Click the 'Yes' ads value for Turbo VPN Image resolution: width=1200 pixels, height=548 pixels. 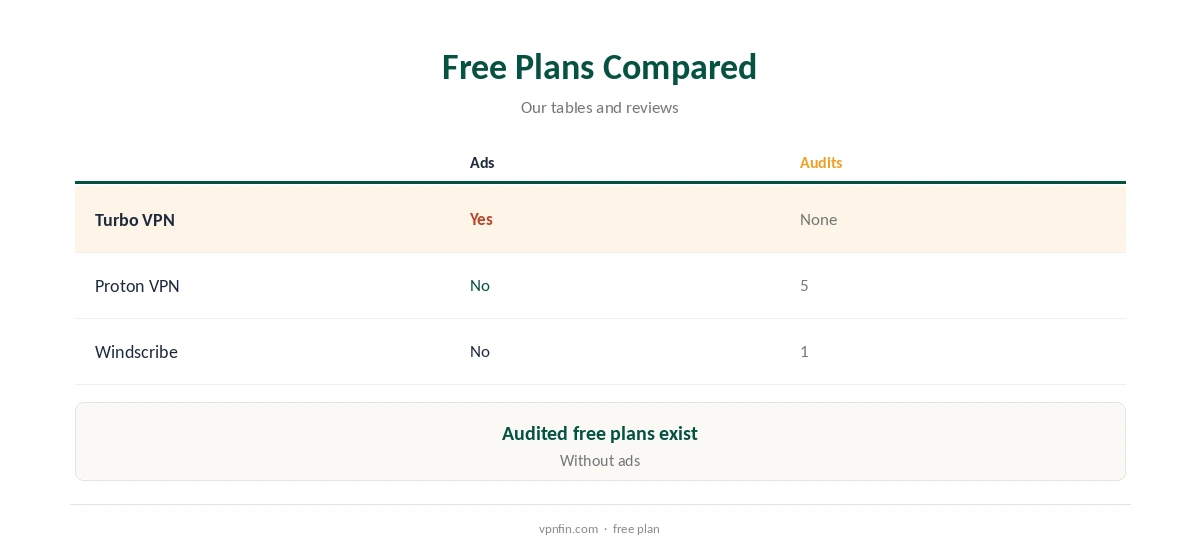coord(481,219)
